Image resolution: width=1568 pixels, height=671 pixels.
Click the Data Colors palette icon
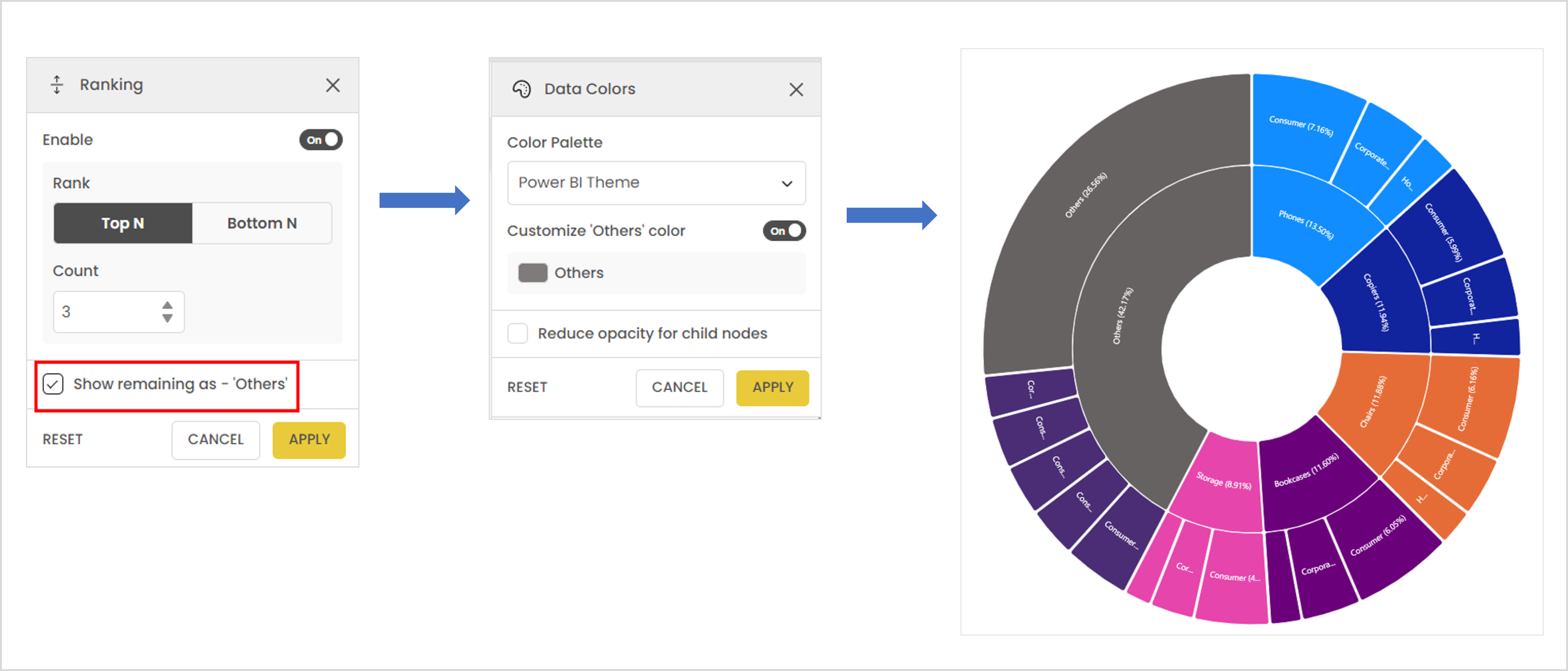(x=521, y=89)
